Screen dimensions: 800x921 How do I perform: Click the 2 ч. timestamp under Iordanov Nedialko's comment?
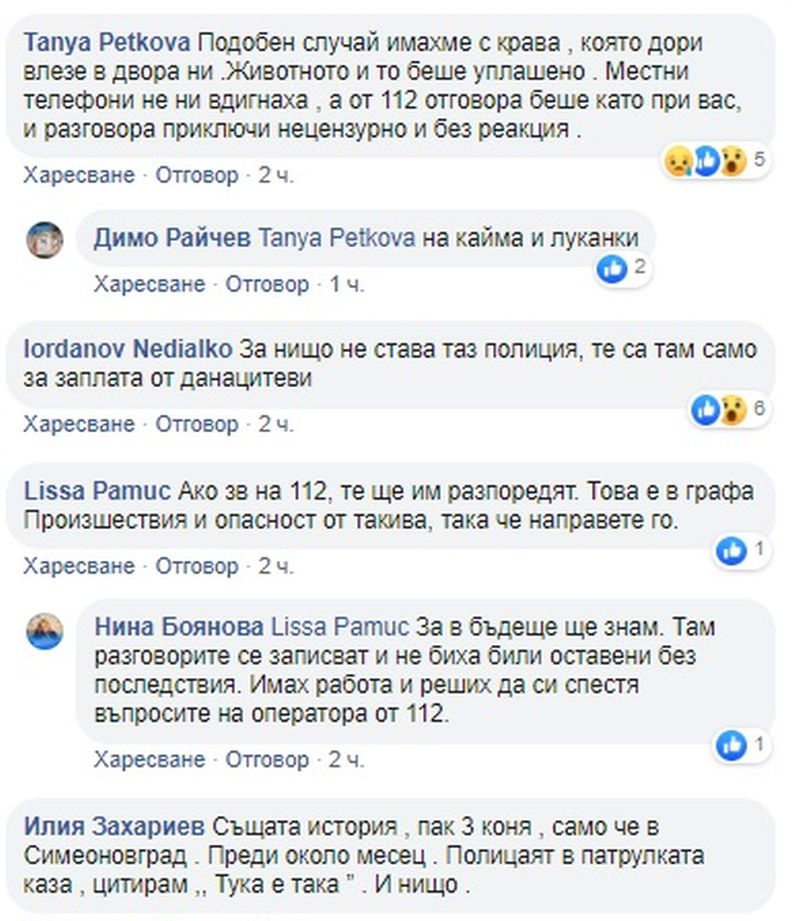[276, 424]
